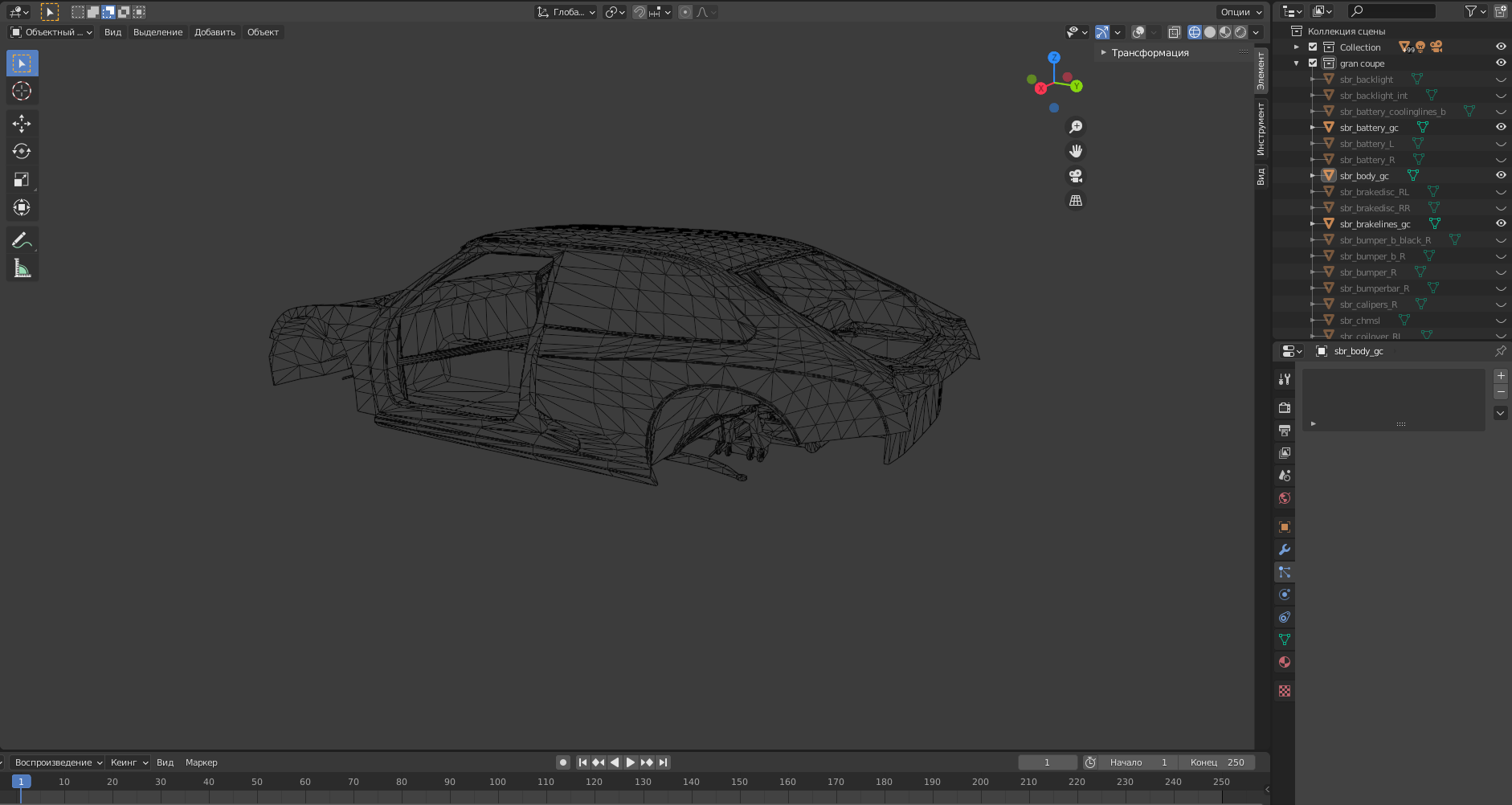This screenshot has width=1512, height=805.
Task: Expand the Collection tree item
Action: (1296, 47)
